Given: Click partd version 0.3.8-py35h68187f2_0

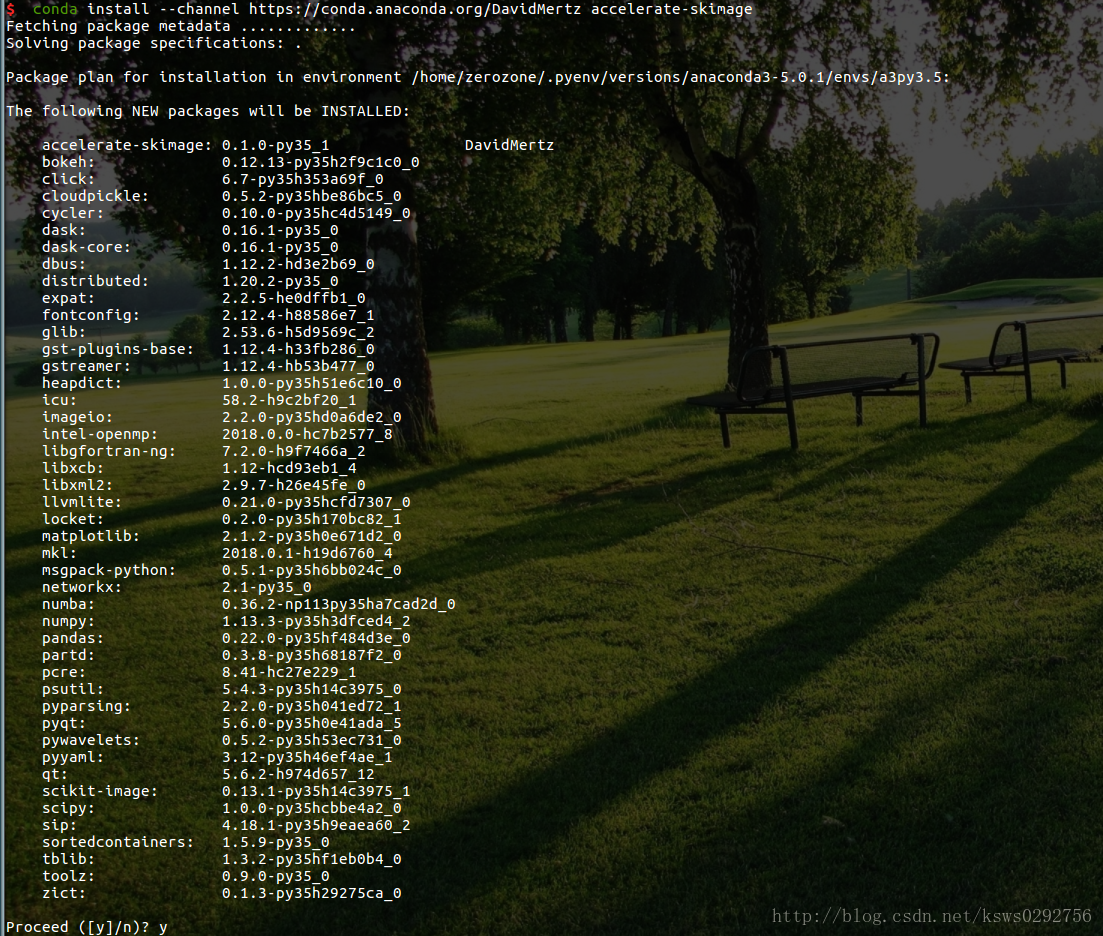Looking at the screenshot, I should [312, 655].
